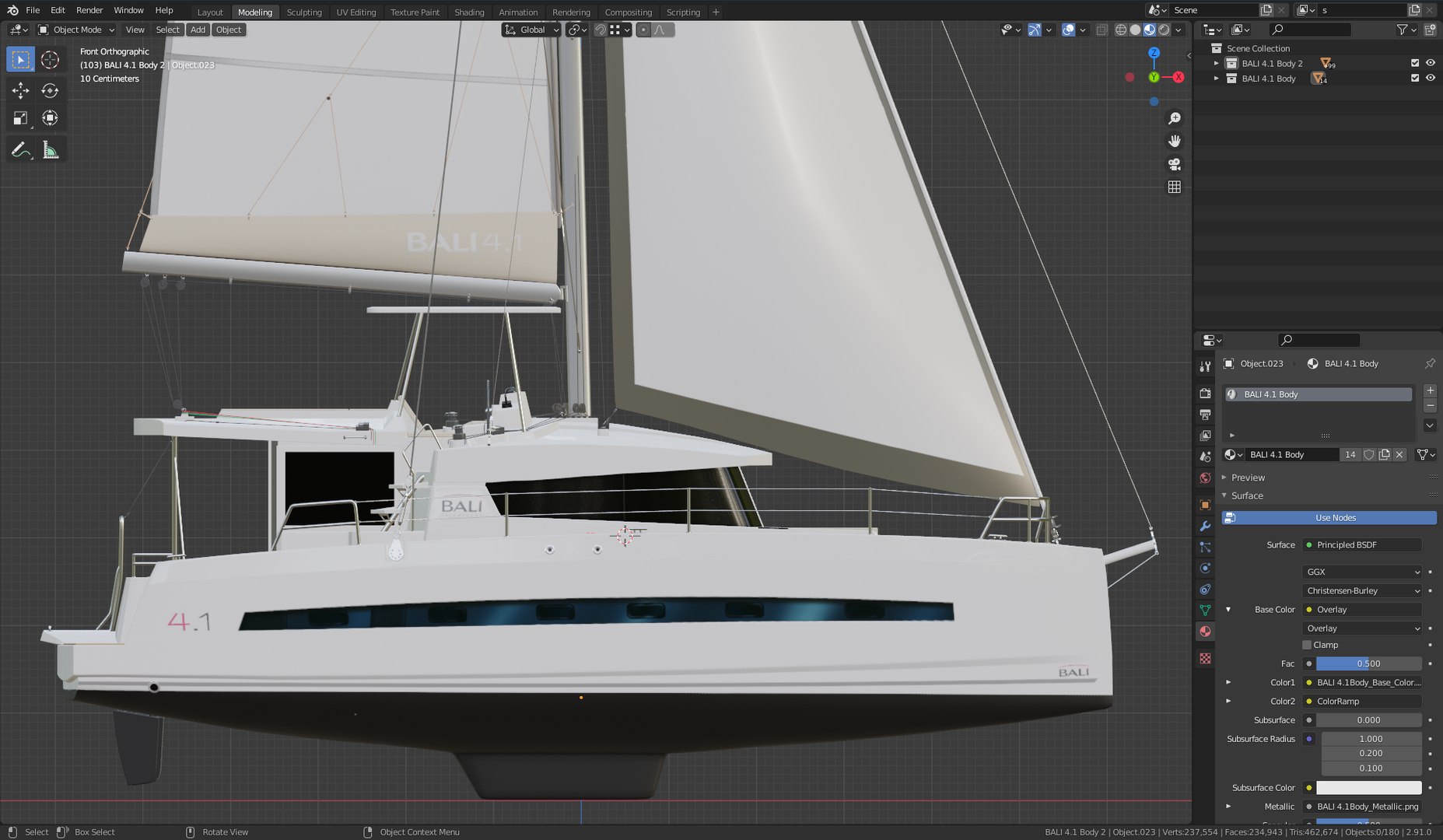
Task: Expand BALI 4.1 Body collection
Action: 1216,79
